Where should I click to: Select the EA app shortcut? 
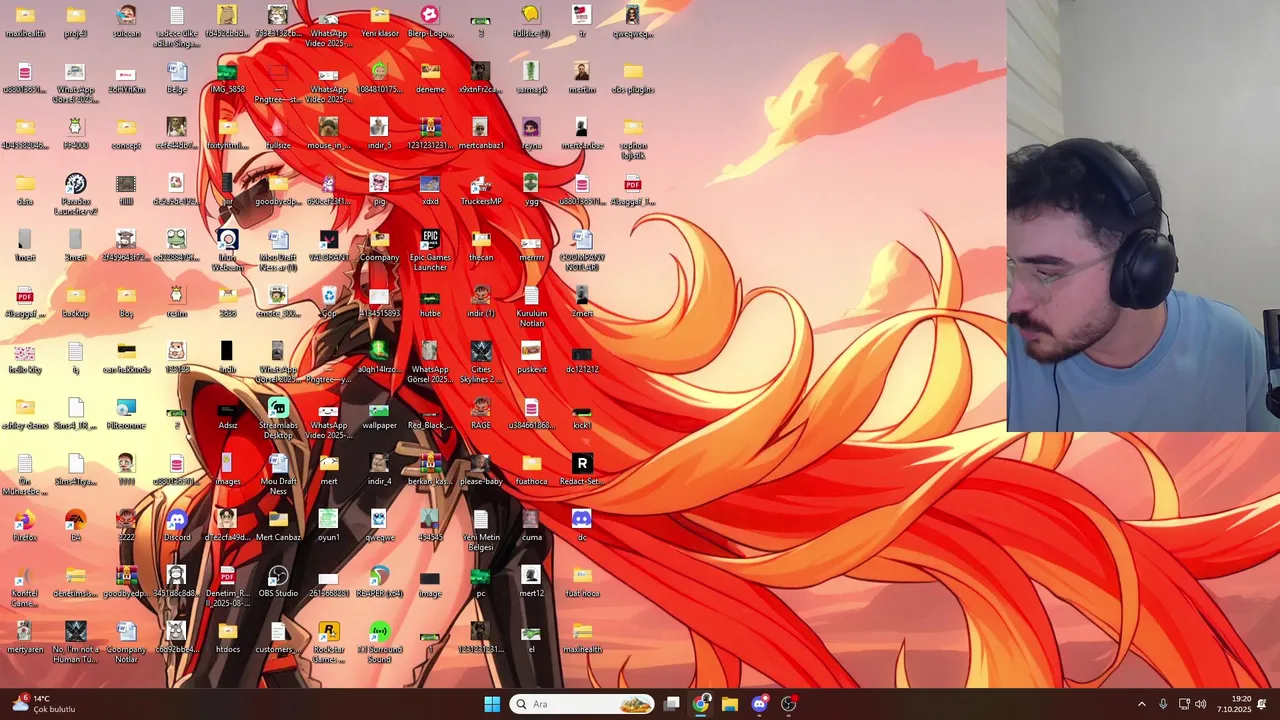tap(75, 525)
